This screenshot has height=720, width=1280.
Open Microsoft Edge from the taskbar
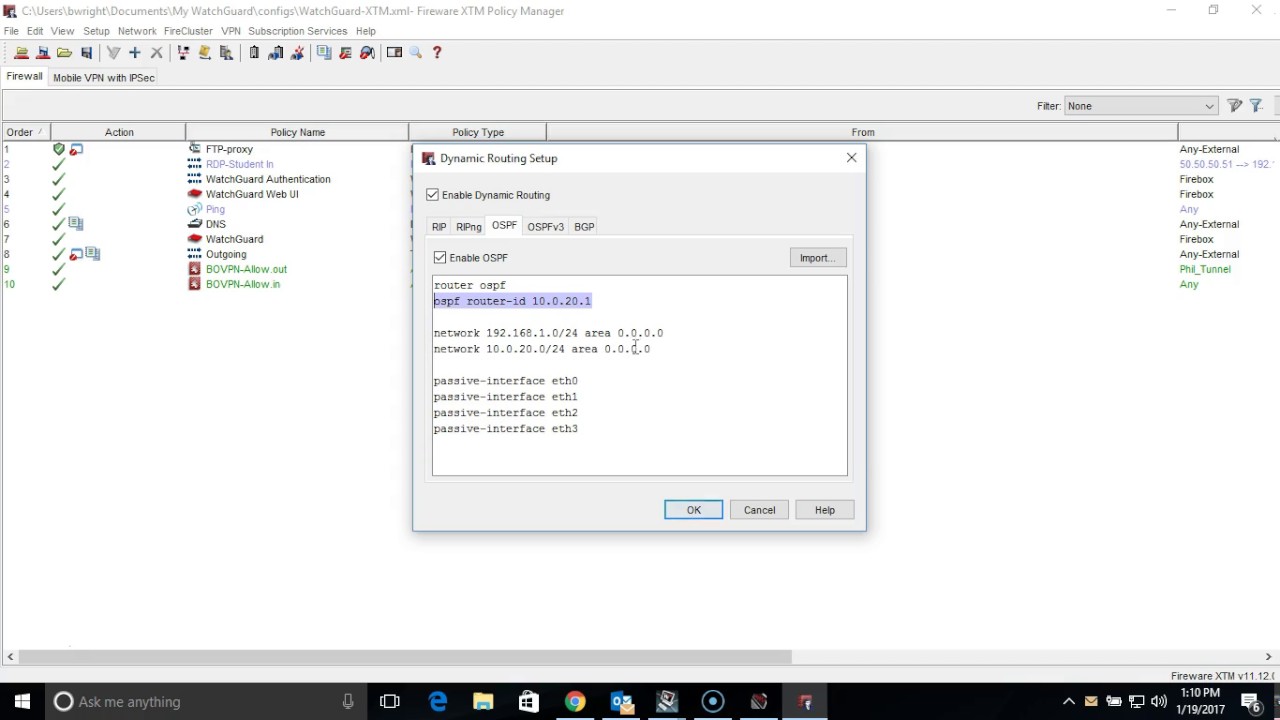[x=438, y=702]
